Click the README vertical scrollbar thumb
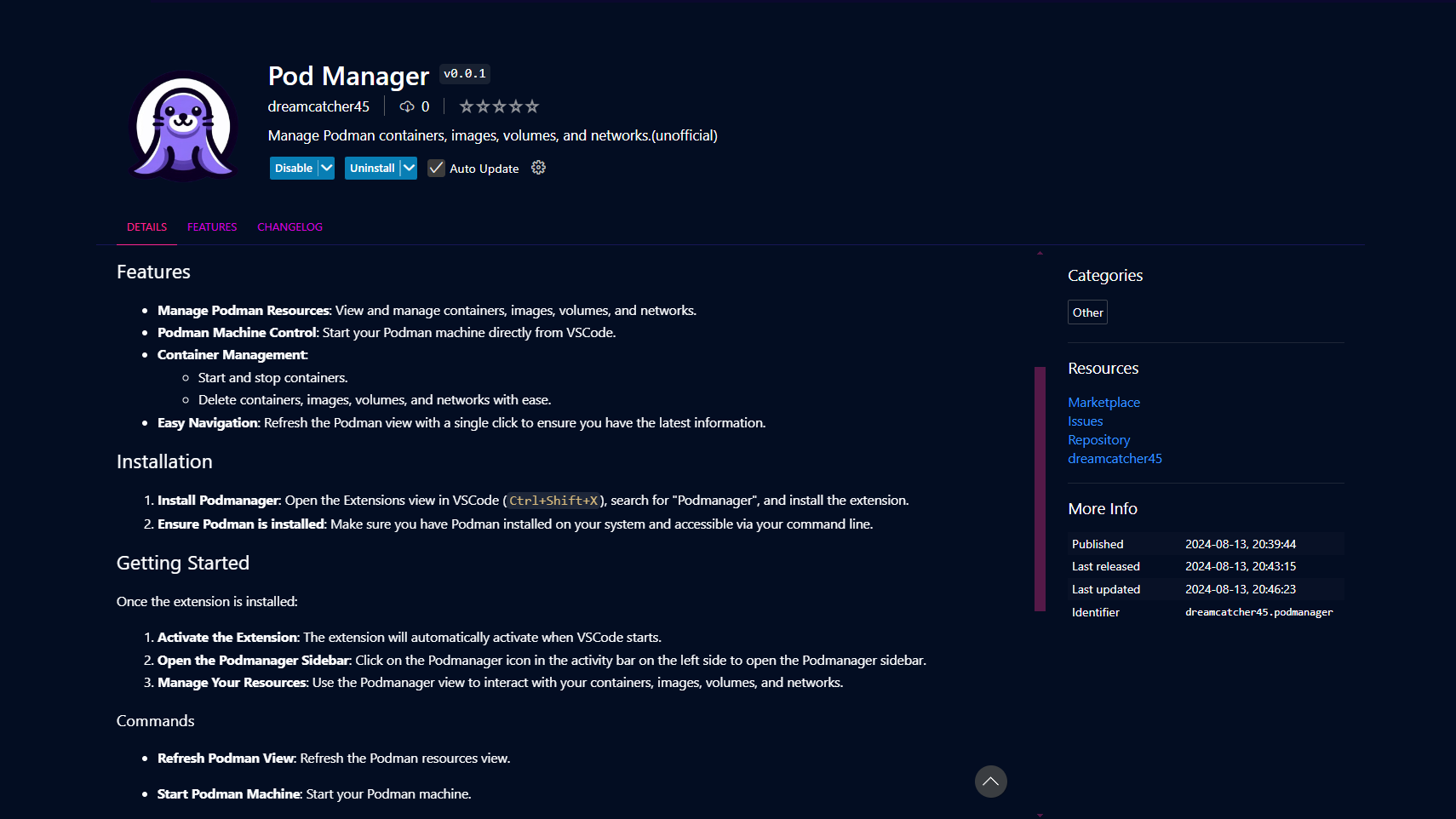 click(1040, 489)
